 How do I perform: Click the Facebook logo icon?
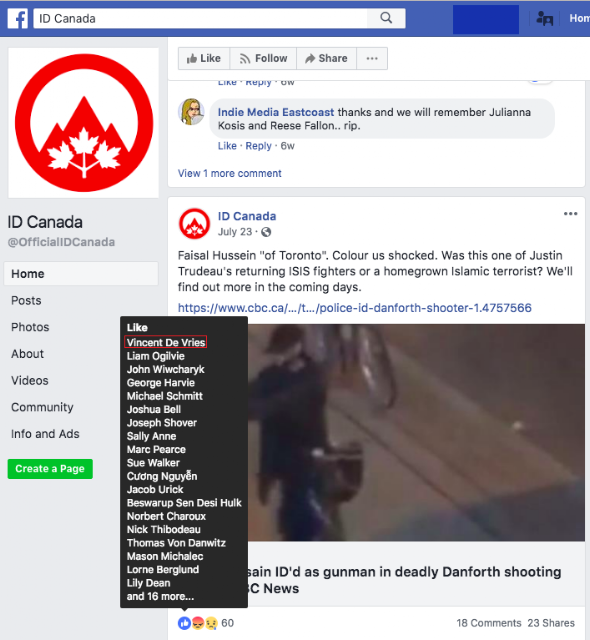17,18
